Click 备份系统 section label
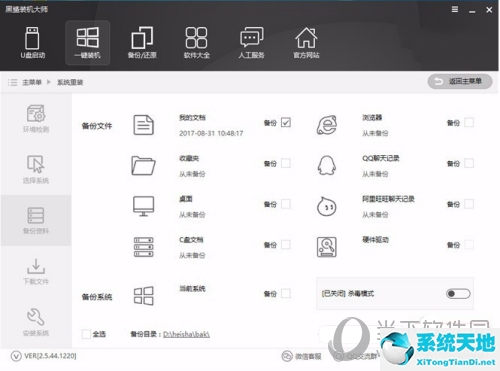The width and height of the screenshot is (500, 371). (x=97, y=297)
